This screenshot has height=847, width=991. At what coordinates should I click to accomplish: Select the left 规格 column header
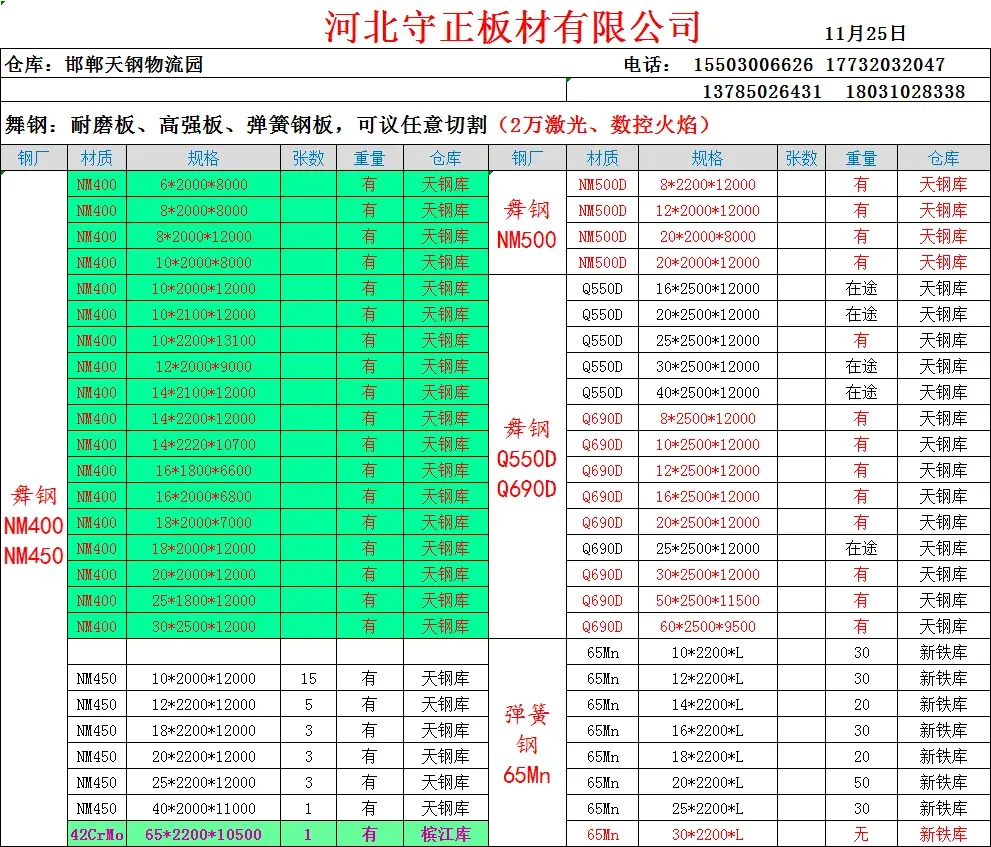tap(204, 158)
